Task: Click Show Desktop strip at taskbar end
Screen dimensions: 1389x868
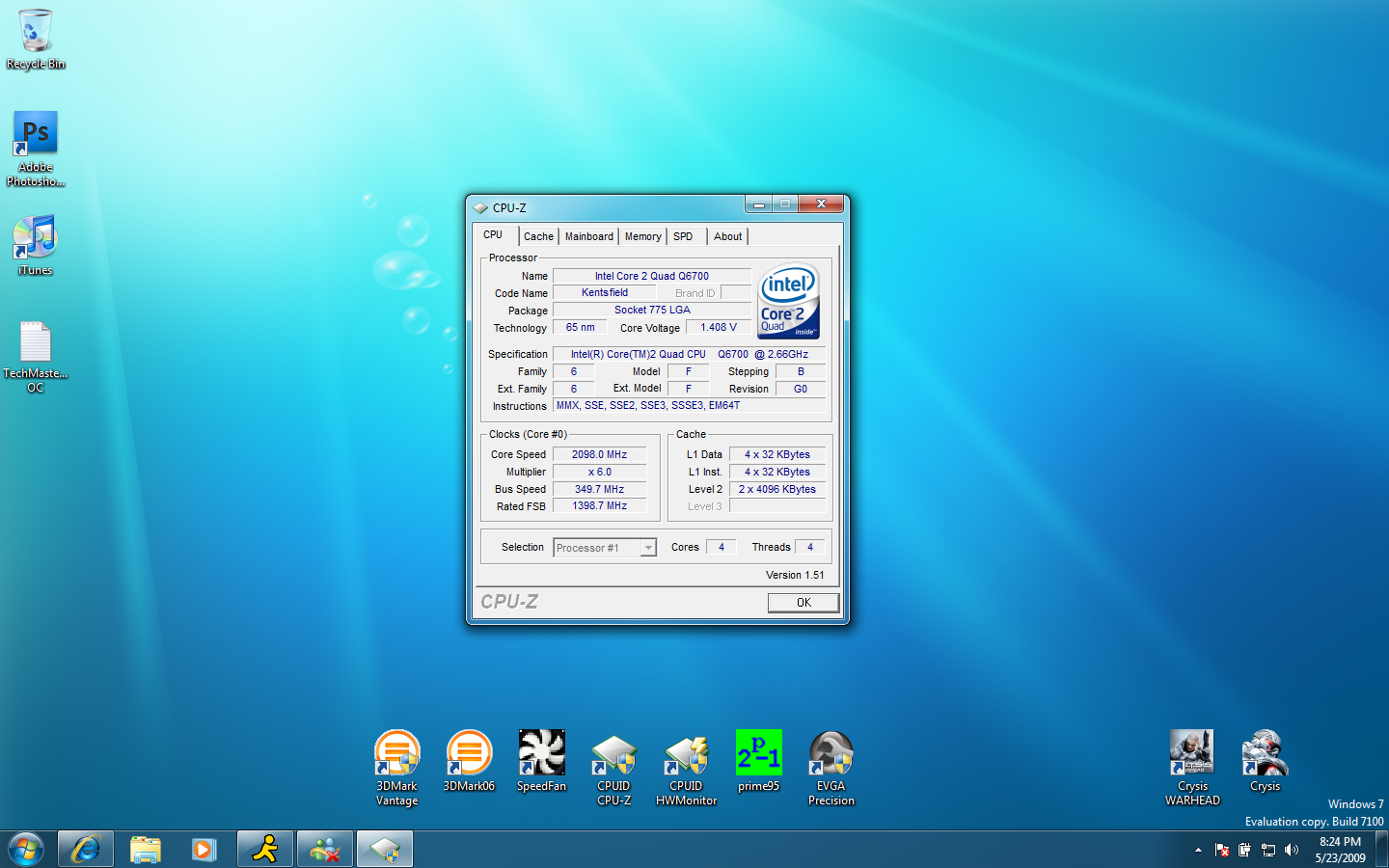Action: pyautogui.click(x=1382, y=850)
